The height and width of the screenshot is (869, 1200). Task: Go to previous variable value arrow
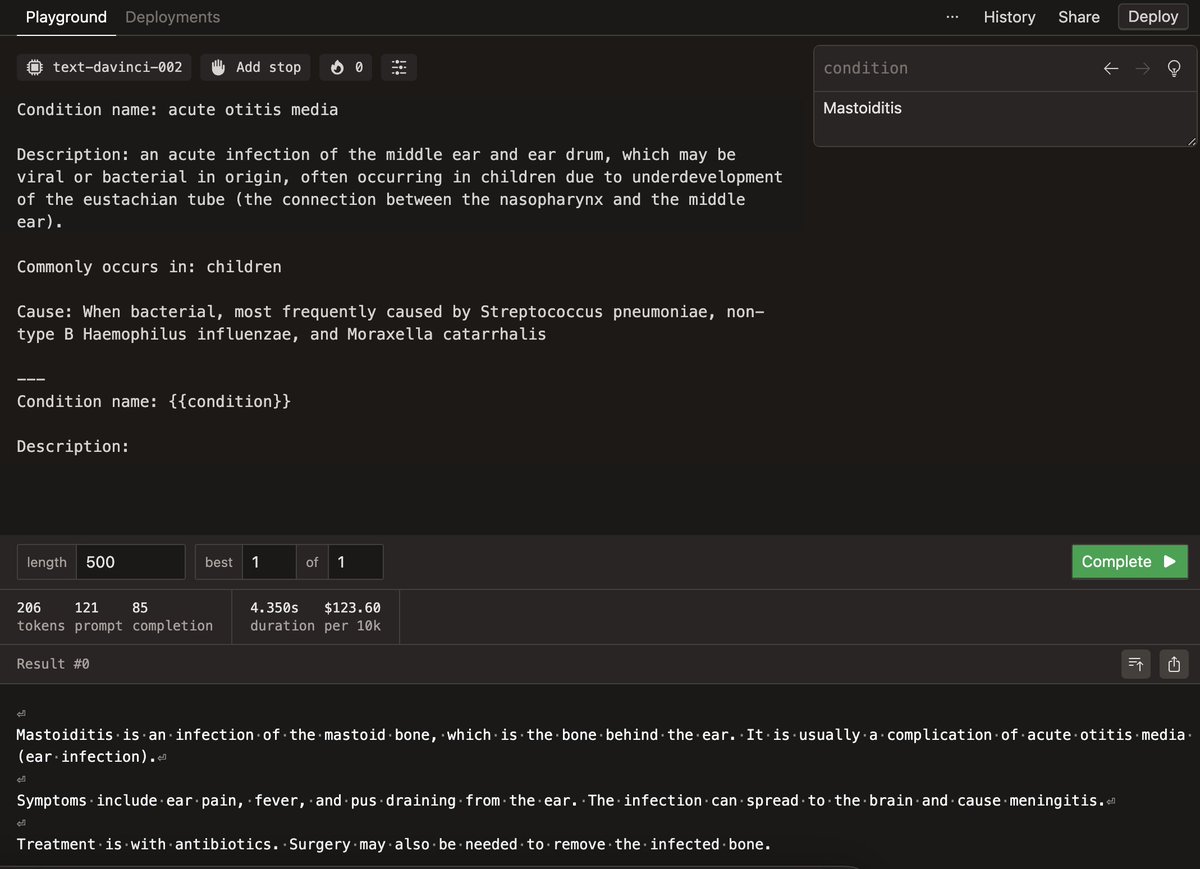tap(1111, 68)
